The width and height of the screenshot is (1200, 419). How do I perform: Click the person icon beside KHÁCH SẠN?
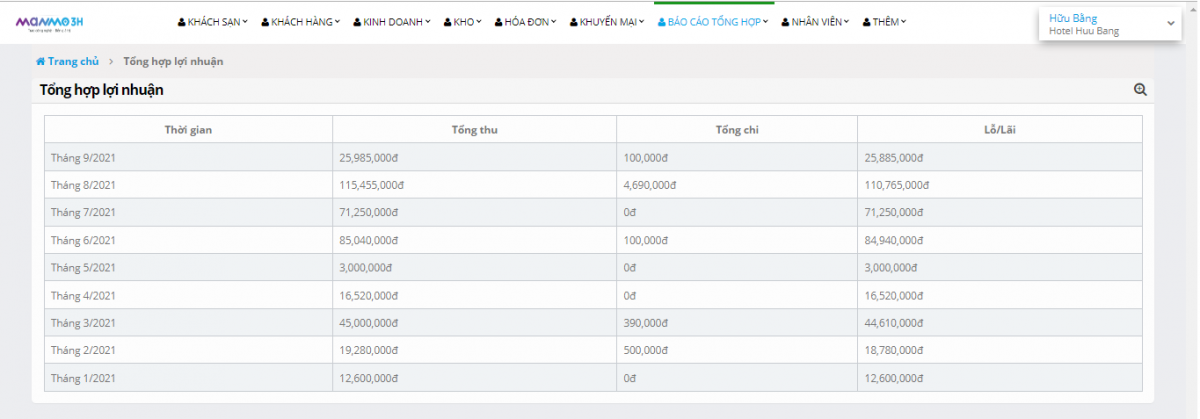[181, 22]
